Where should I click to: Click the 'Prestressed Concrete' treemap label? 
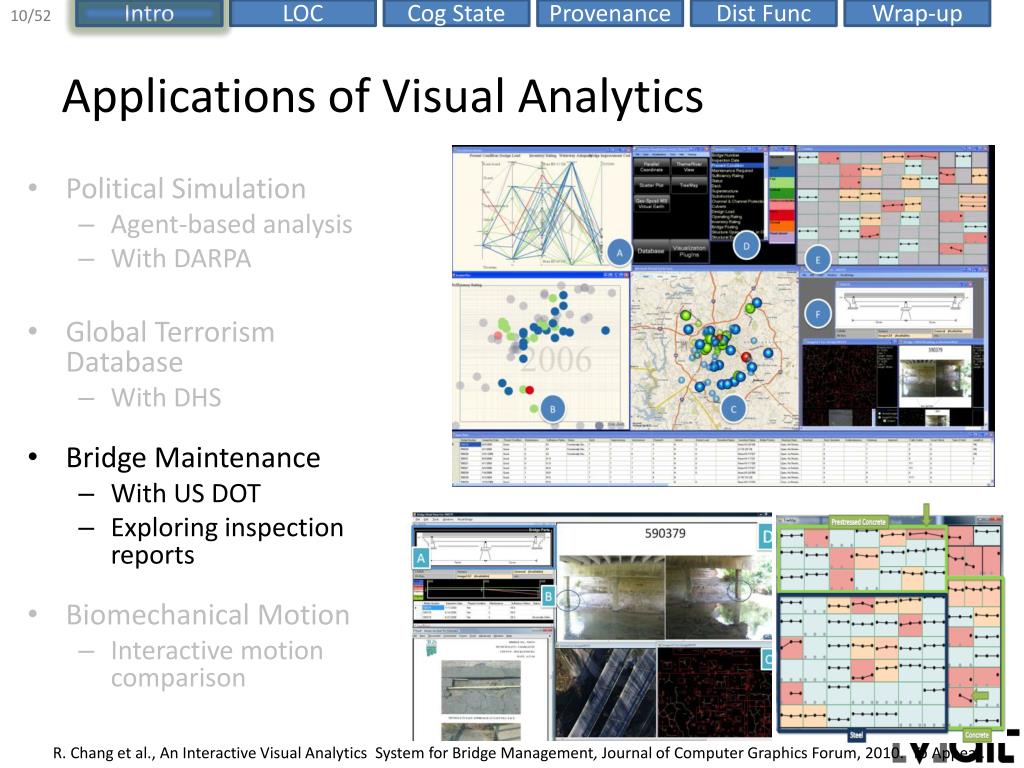[858, 521]
